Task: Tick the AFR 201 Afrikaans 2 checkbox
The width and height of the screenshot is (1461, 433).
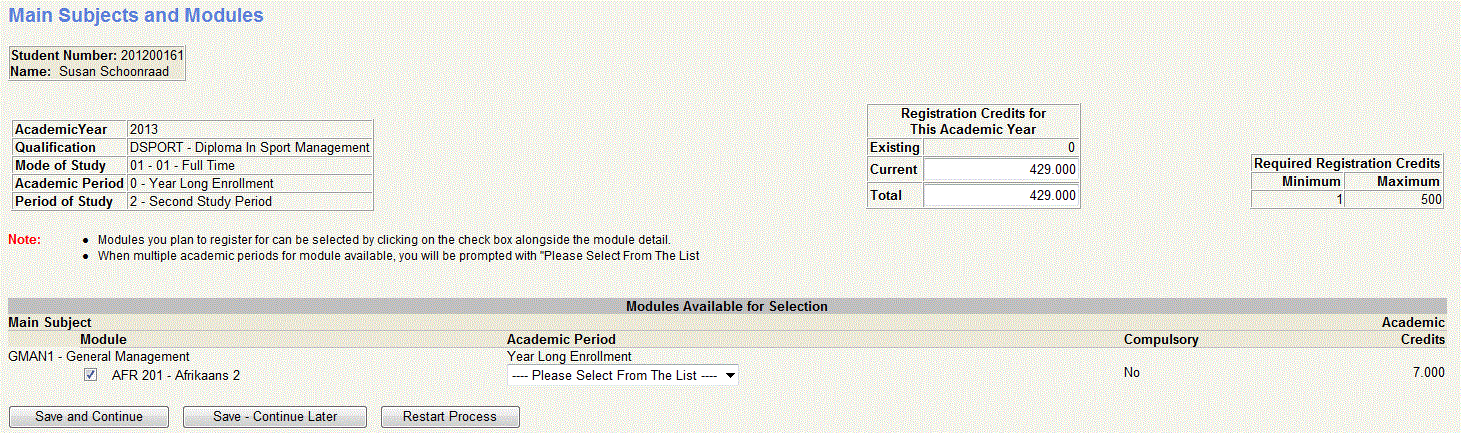Action: [91, 375]
